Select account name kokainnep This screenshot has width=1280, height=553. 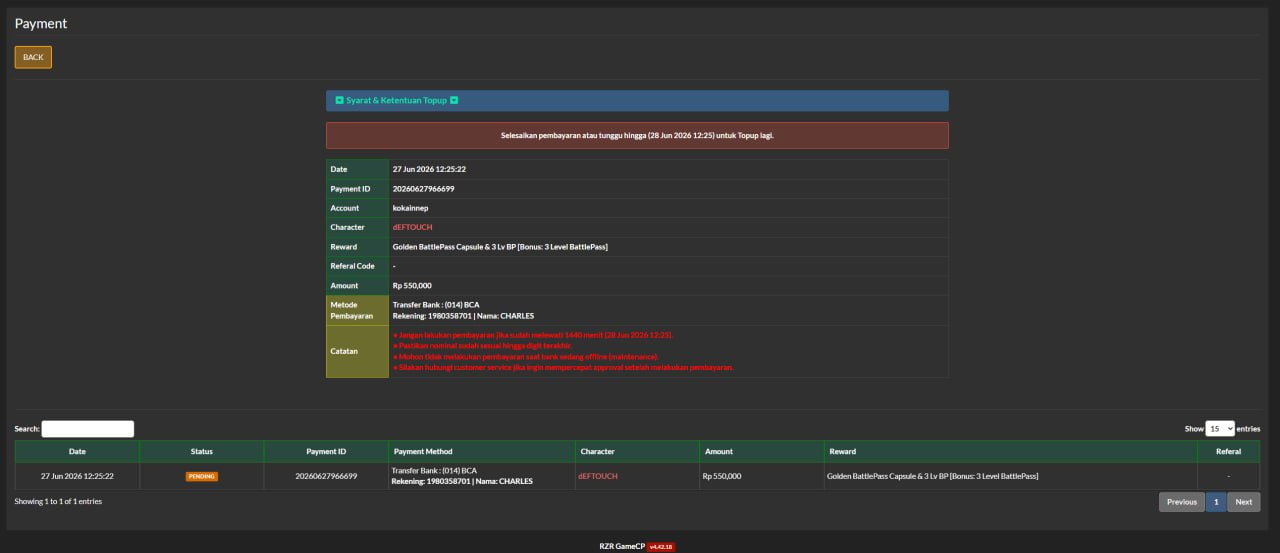[411, 208]
